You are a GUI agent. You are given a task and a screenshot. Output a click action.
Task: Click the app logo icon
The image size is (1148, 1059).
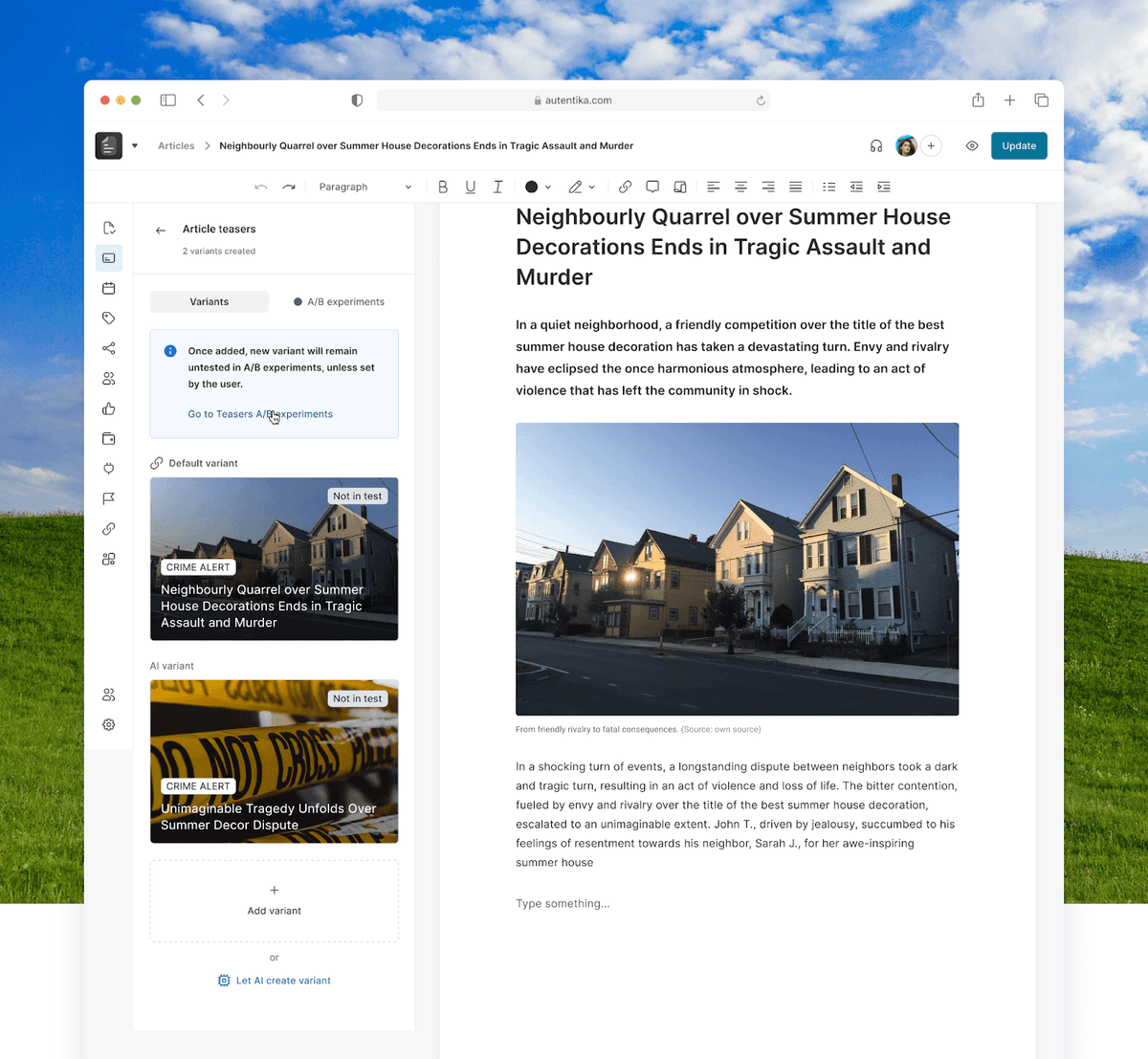coord(109,145)
